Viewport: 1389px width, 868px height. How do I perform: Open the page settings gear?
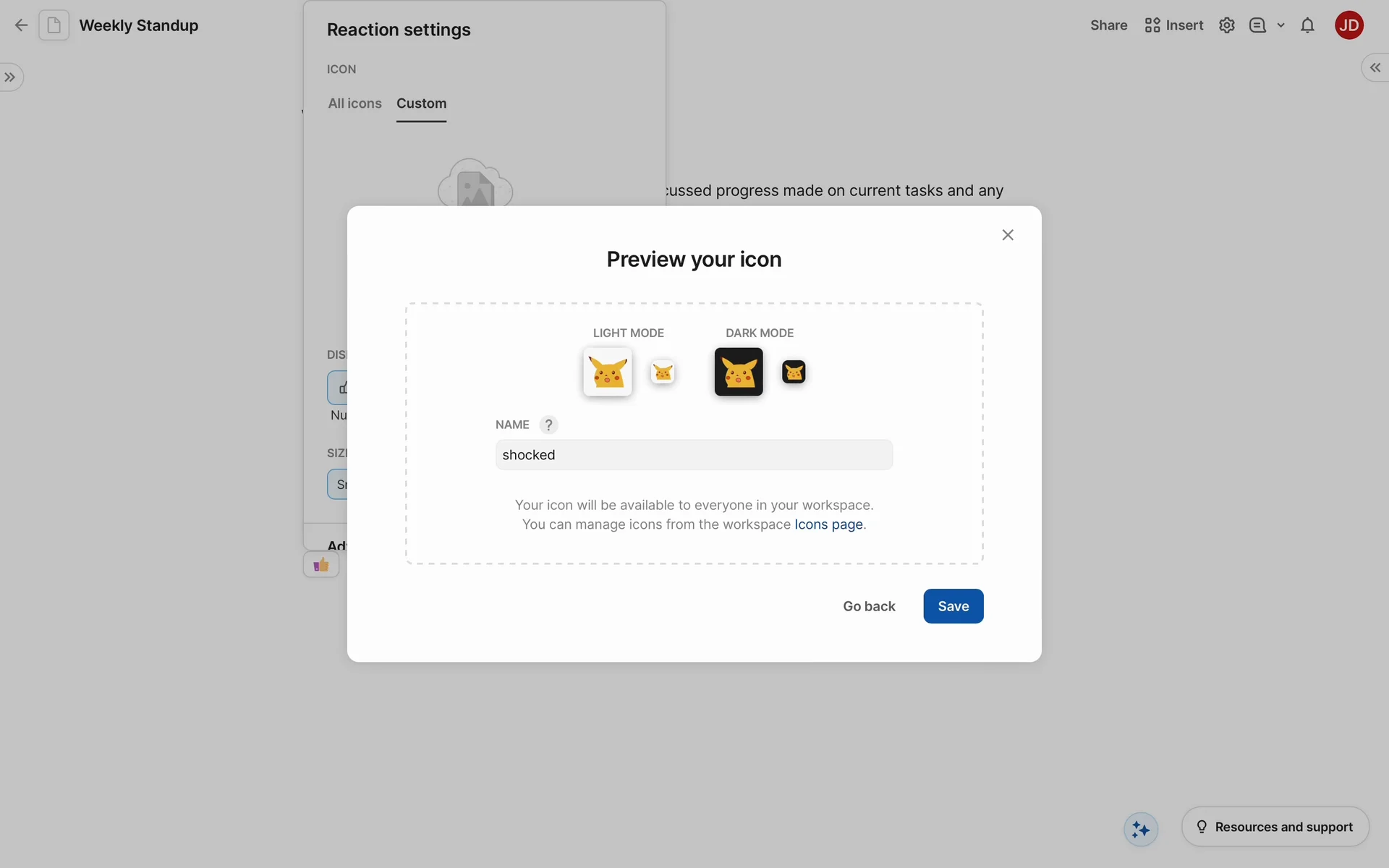click(1226, 25)
